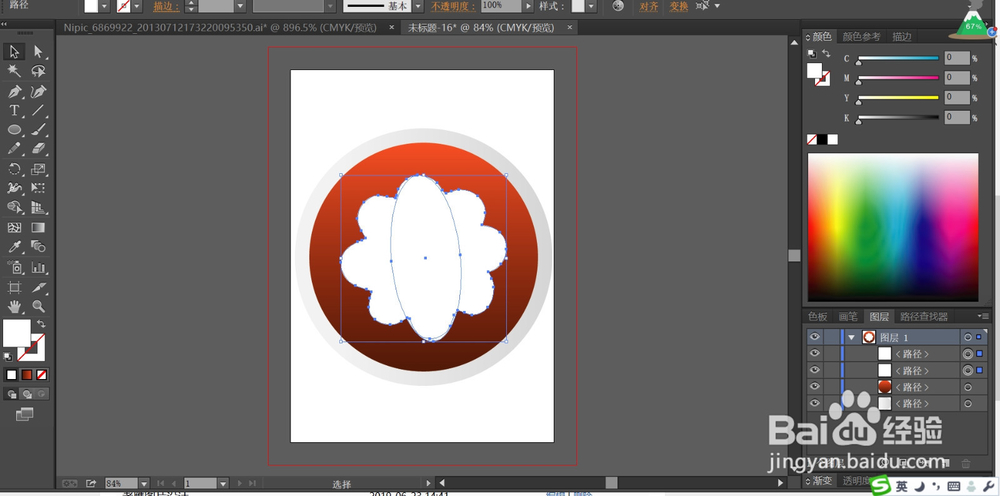Click target circle of red circle path
The height and width of the screenshot is (496, 1000).
click(x=967, y=387)
